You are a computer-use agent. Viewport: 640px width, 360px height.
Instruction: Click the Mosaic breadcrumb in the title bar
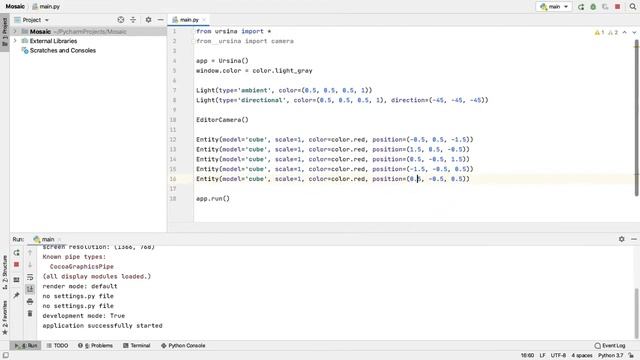(x=15, y=7)
